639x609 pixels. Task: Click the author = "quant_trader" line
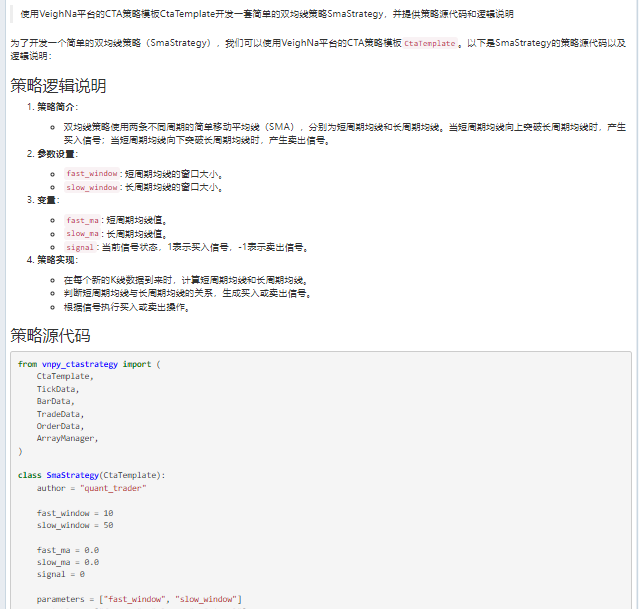(92, 488)
